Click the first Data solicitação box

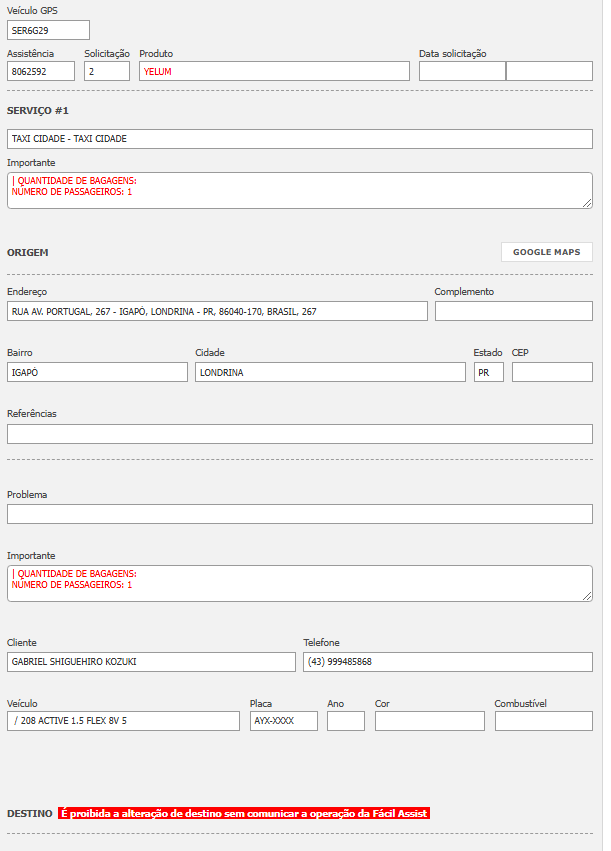tap(462, 71)
